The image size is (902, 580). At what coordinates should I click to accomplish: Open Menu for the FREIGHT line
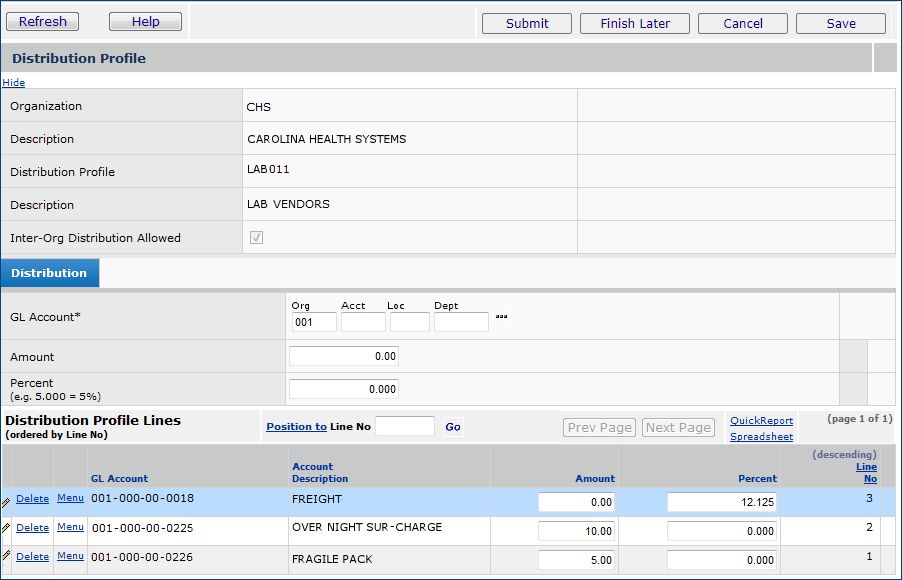click(x=70, y=498)
